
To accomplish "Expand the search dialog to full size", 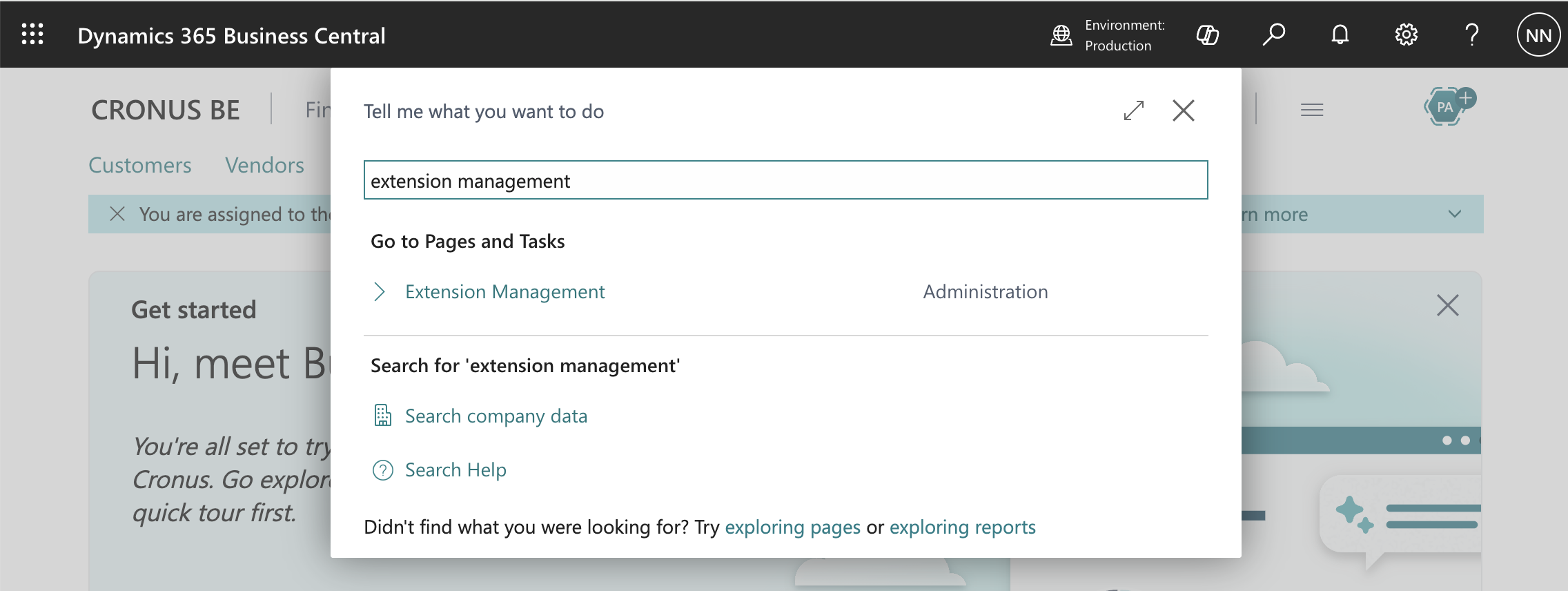I will pyautogui.click(x=1134, y=110).
